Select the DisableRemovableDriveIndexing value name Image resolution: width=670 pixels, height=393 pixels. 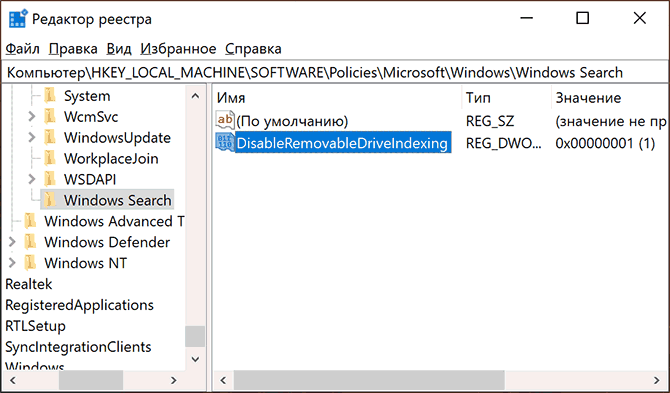[x=342, y=143]
